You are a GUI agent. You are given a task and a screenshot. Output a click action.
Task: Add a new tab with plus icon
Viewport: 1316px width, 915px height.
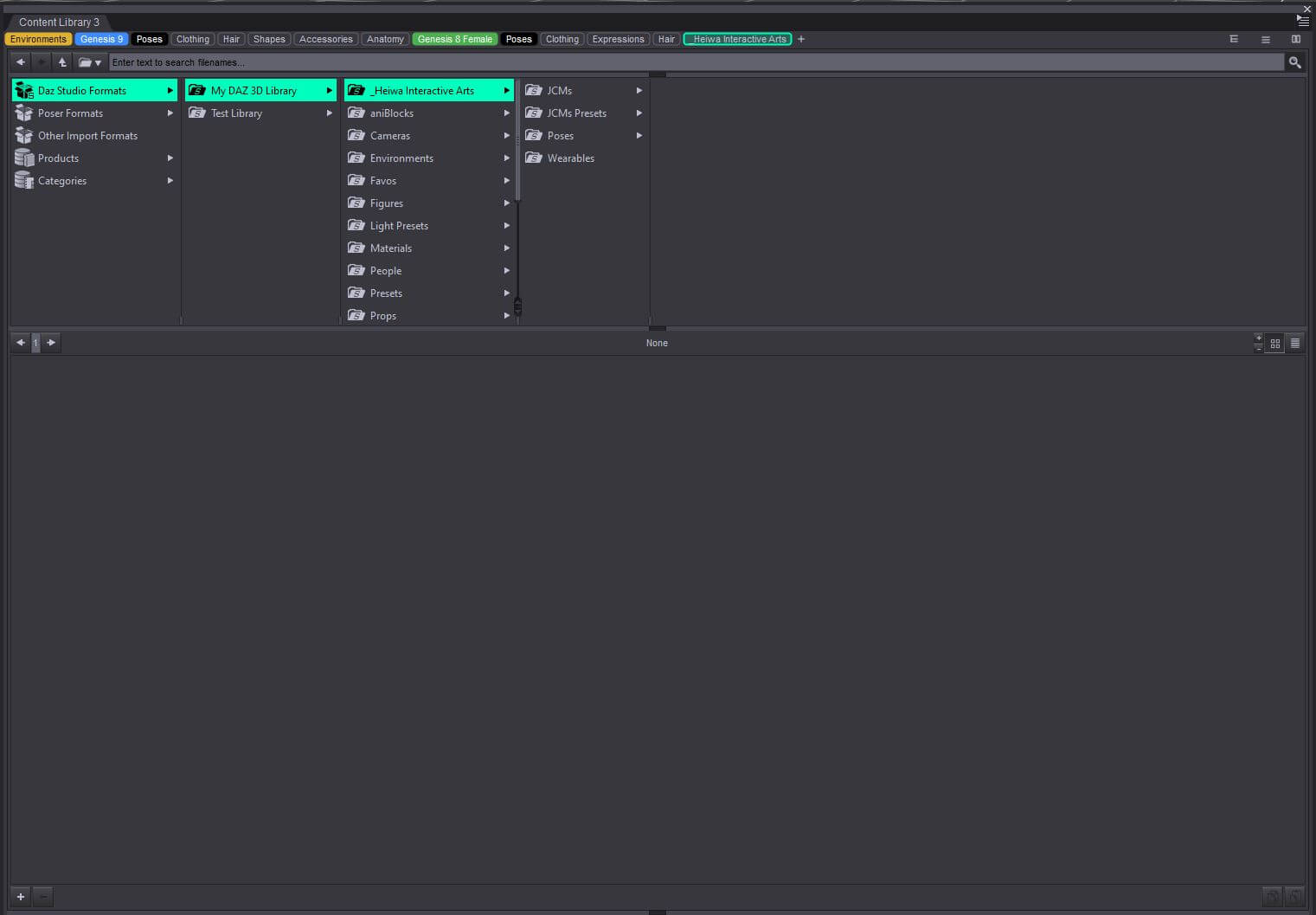point(801,39)
